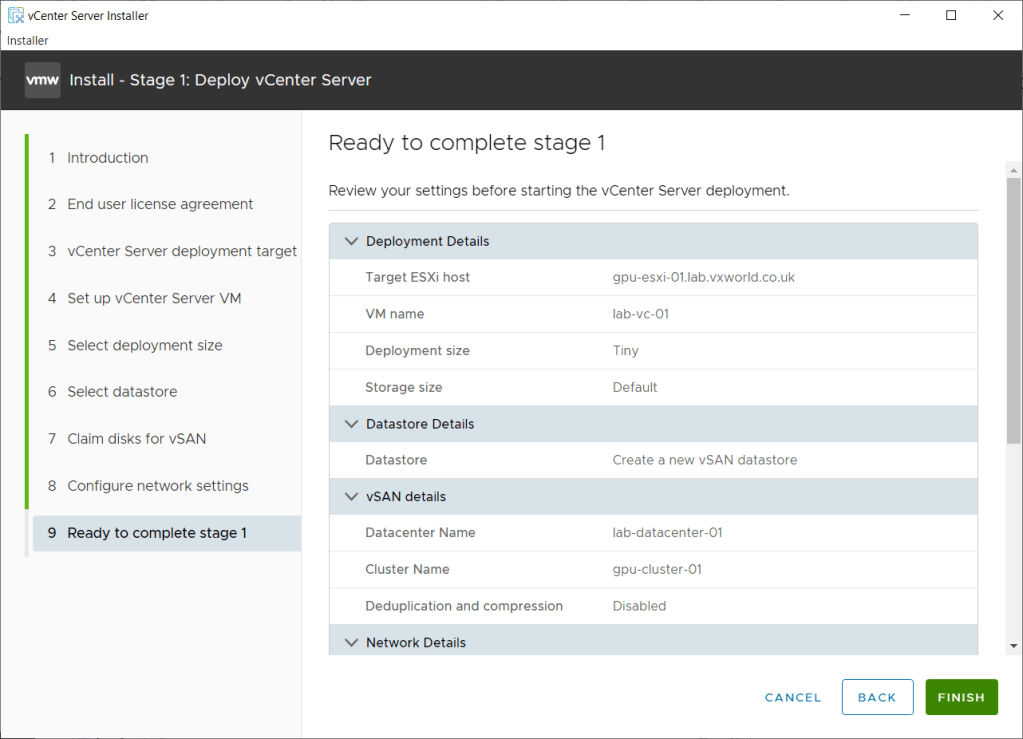Jump to vCenter Server deployment target step
1023x739 pixels.
[181, 251]
